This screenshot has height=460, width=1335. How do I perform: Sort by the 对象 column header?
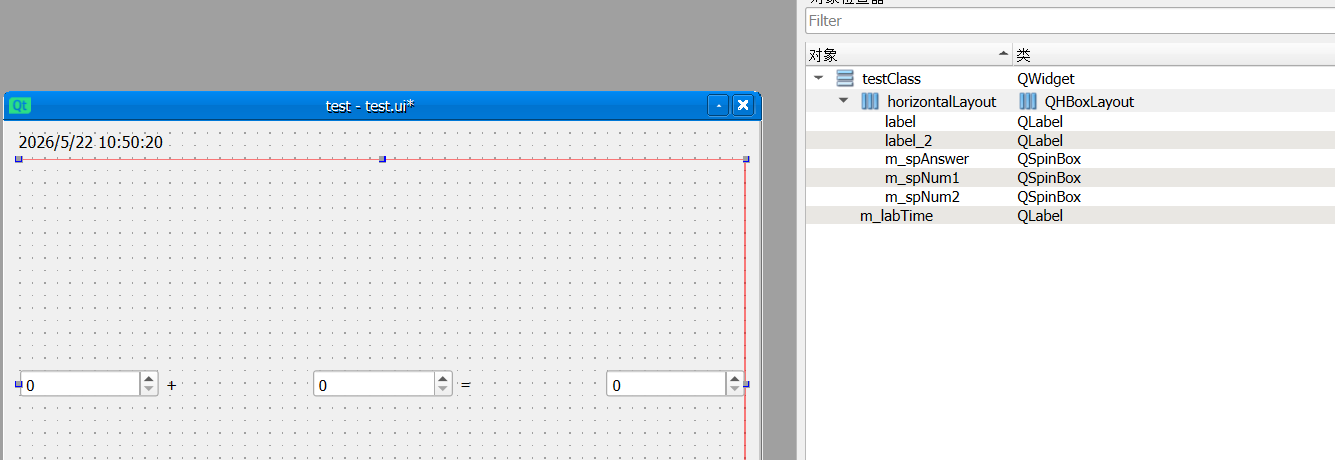(x=908, y=55)
